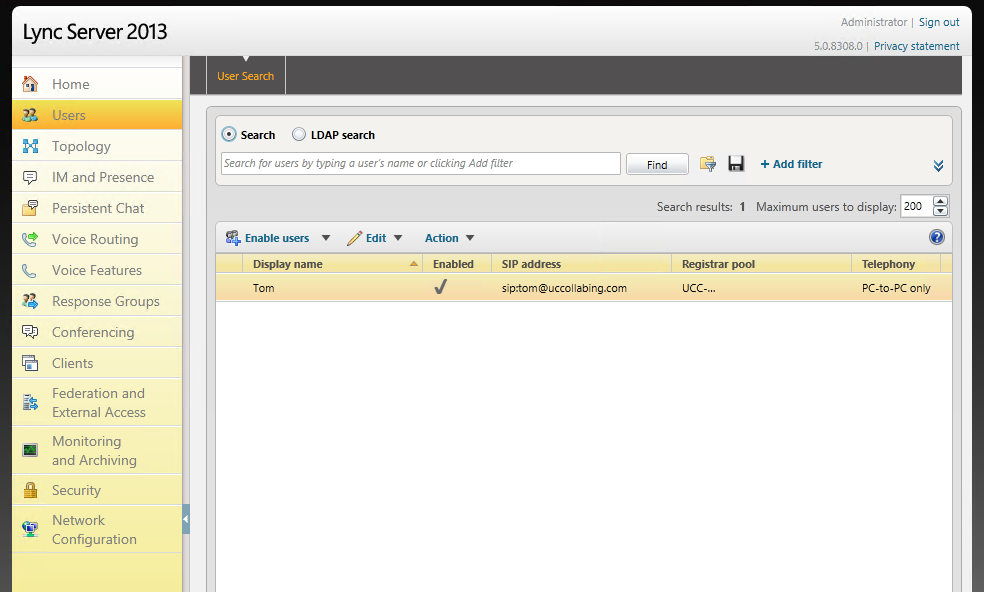
Task: Click sip:tom@uccollabing.com cell
Action: (x=564, y=288)
